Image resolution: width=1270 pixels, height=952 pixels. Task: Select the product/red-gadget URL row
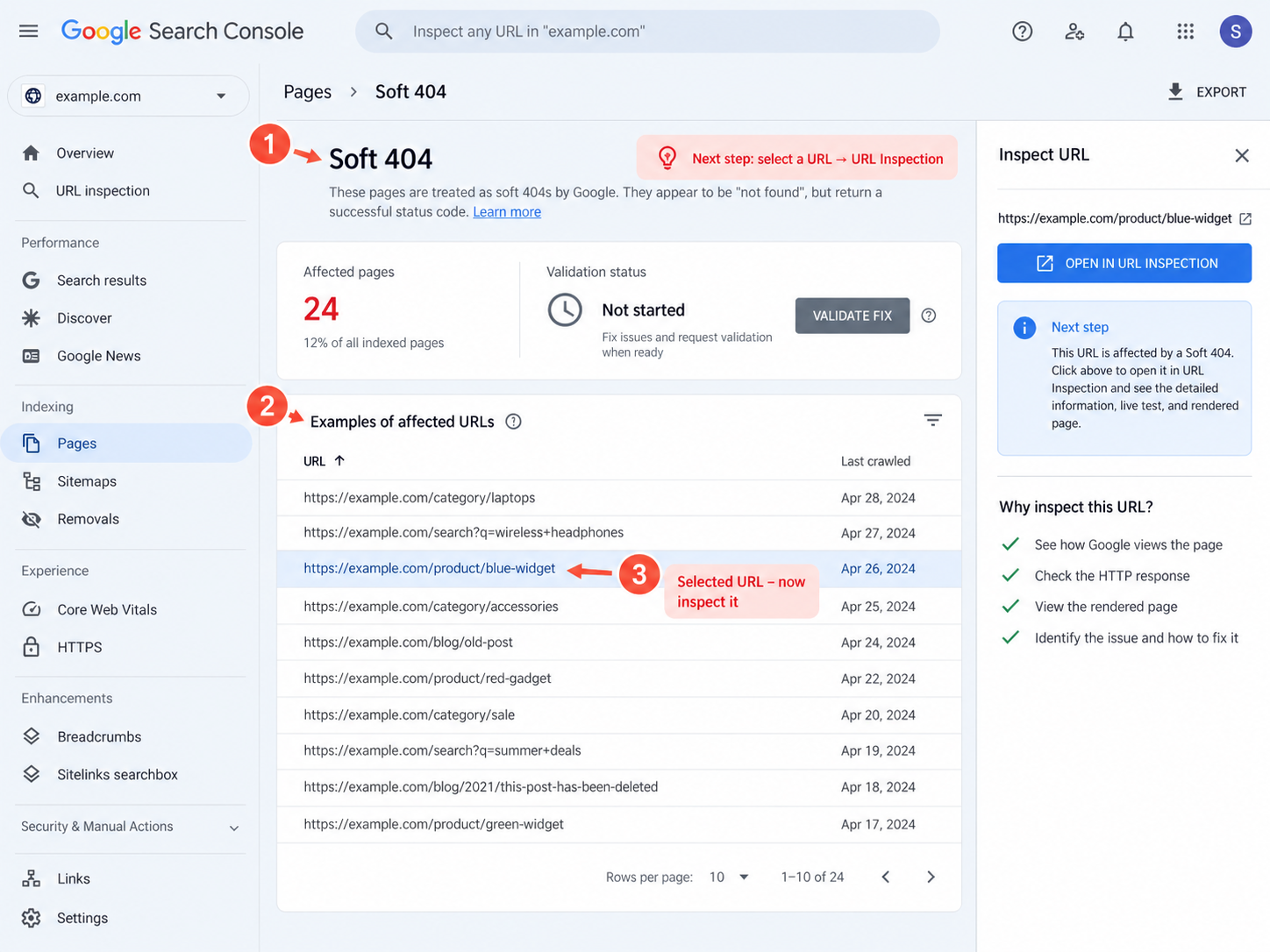(x=619, y=678)
